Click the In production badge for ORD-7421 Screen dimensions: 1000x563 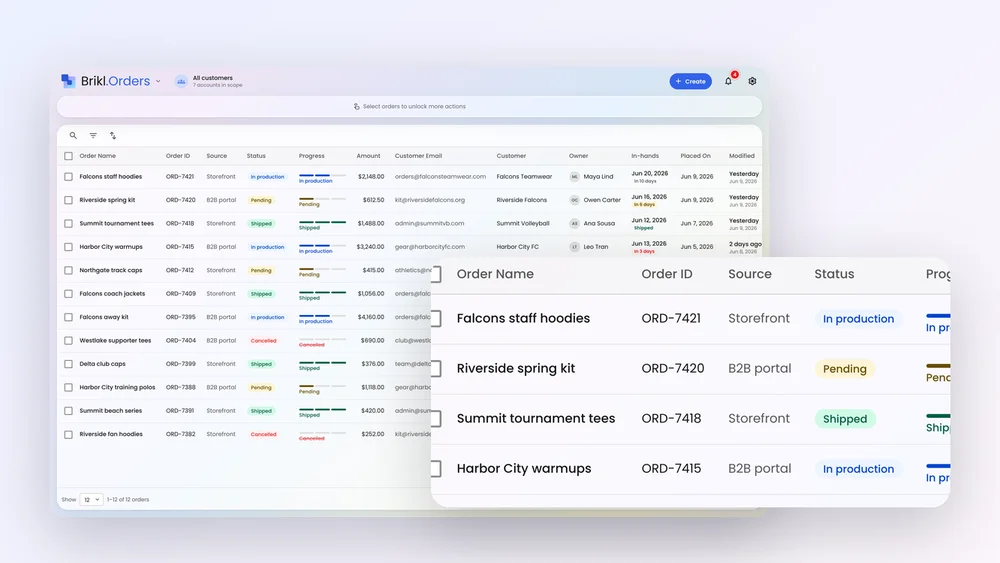267,177
